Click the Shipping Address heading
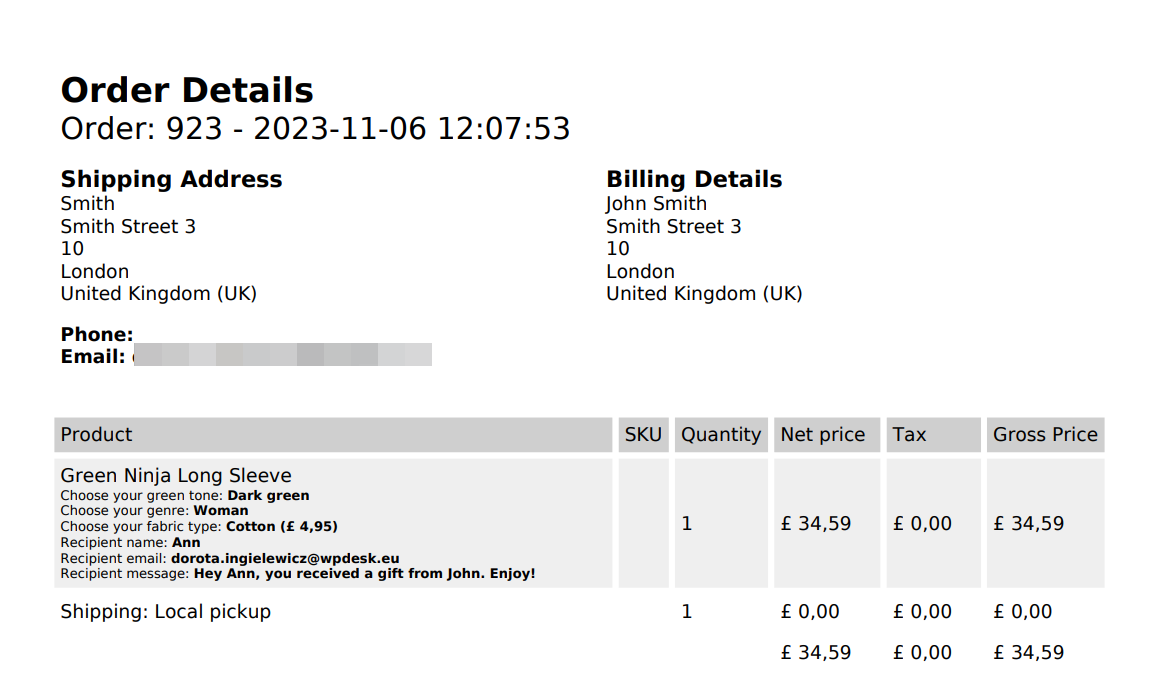 click(x=171, y=180)
